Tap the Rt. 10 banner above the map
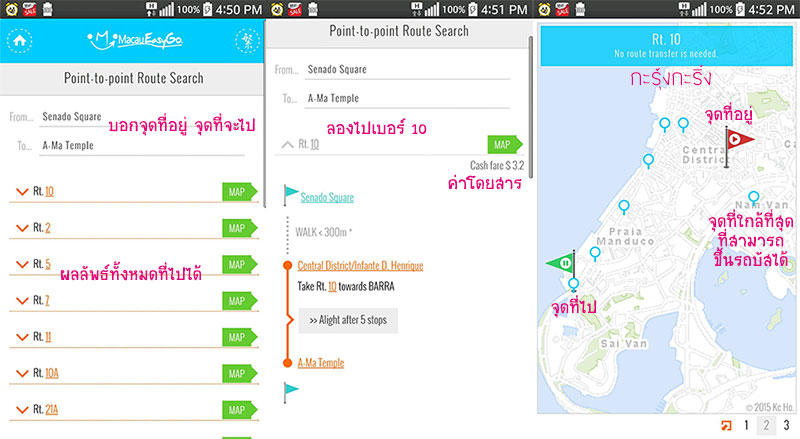The image size is (800, 439). [666, 45]
